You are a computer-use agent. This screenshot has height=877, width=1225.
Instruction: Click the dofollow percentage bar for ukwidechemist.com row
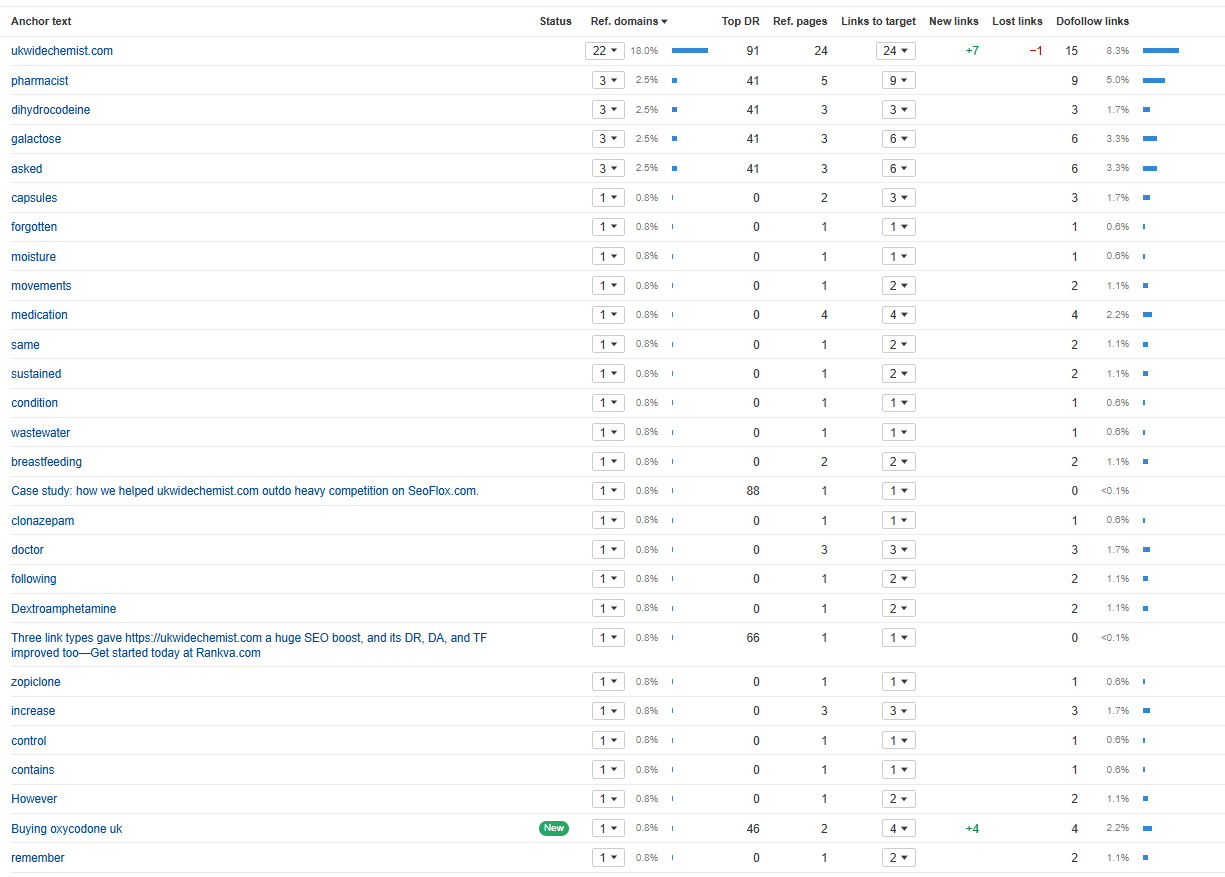[1161, 51]
